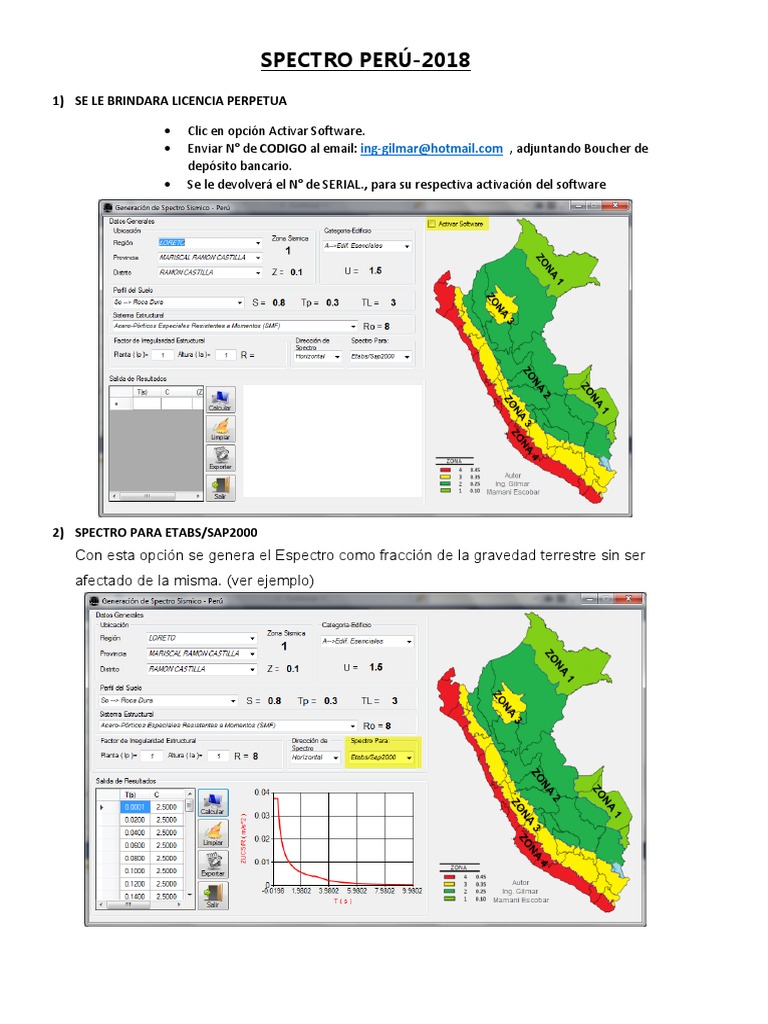Click app title icon in section 2 window
768x1024 pixels.
pos(94,600)
